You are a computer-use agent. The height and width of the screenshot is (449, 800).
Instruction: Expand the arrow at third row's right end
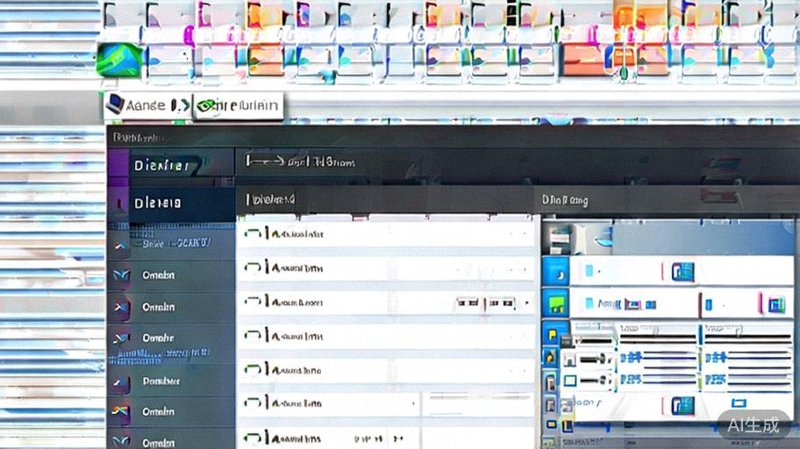coord(527,302)
